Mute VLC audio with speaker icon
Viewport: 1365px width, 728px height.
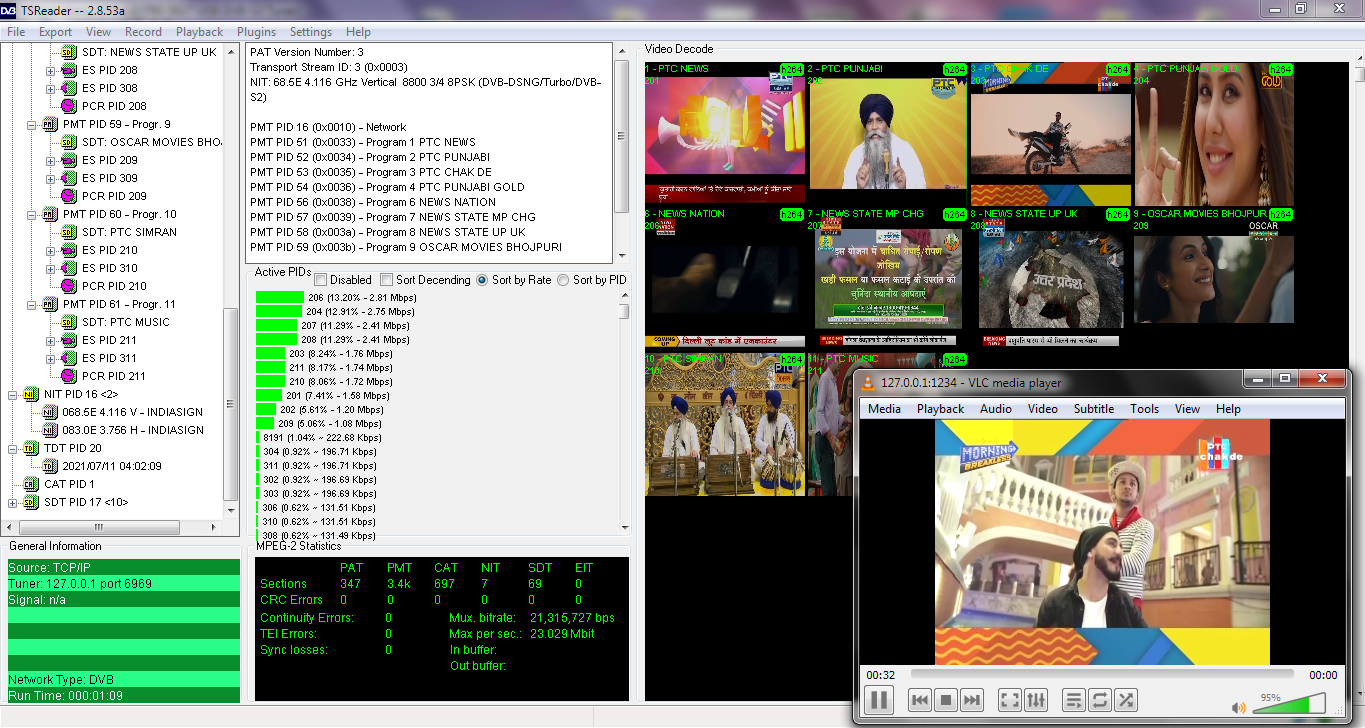pyautogui.click(x=1239, y=707)
